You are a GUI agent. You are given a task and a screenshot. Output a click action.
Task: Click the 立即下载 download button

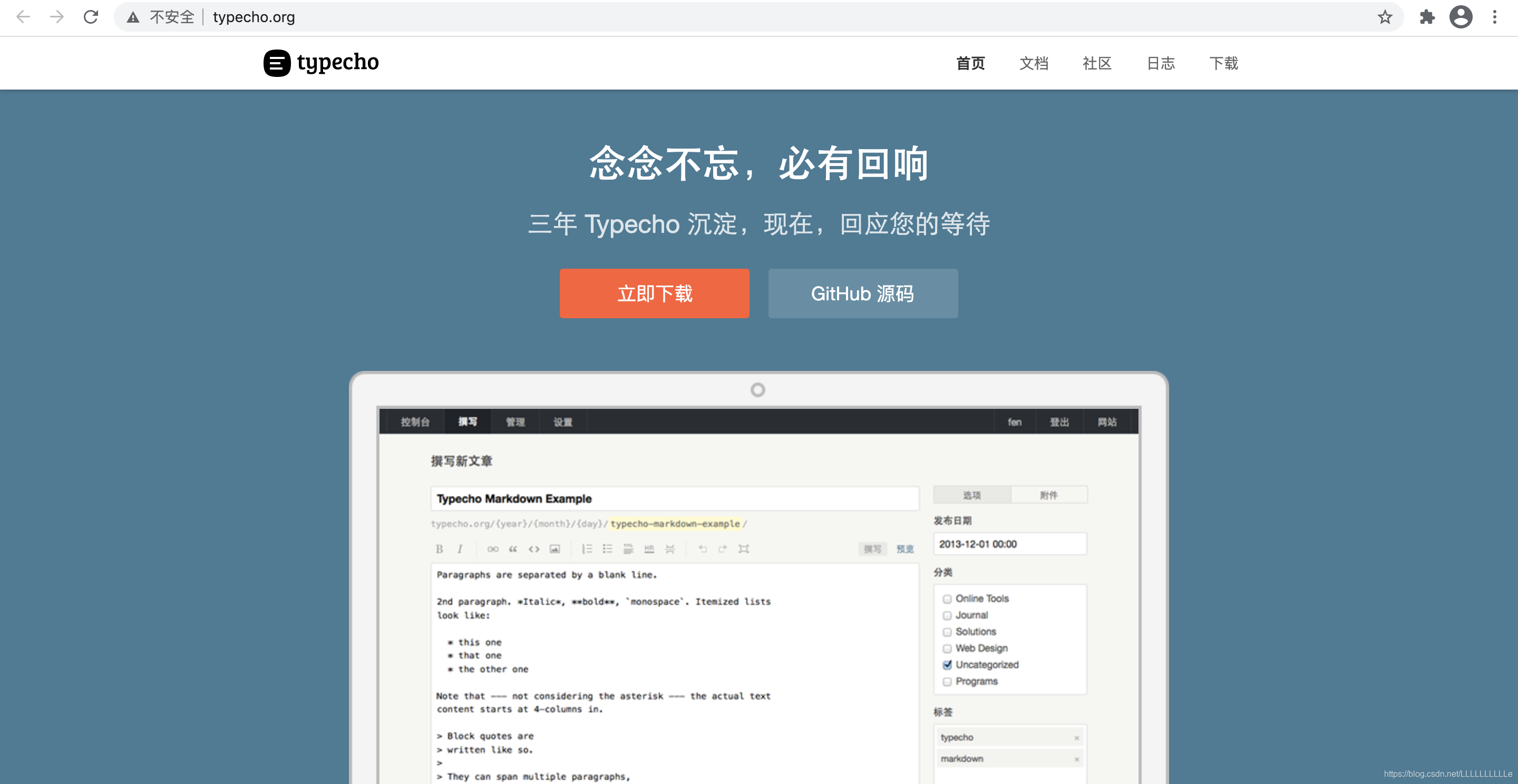coord(654,293)
